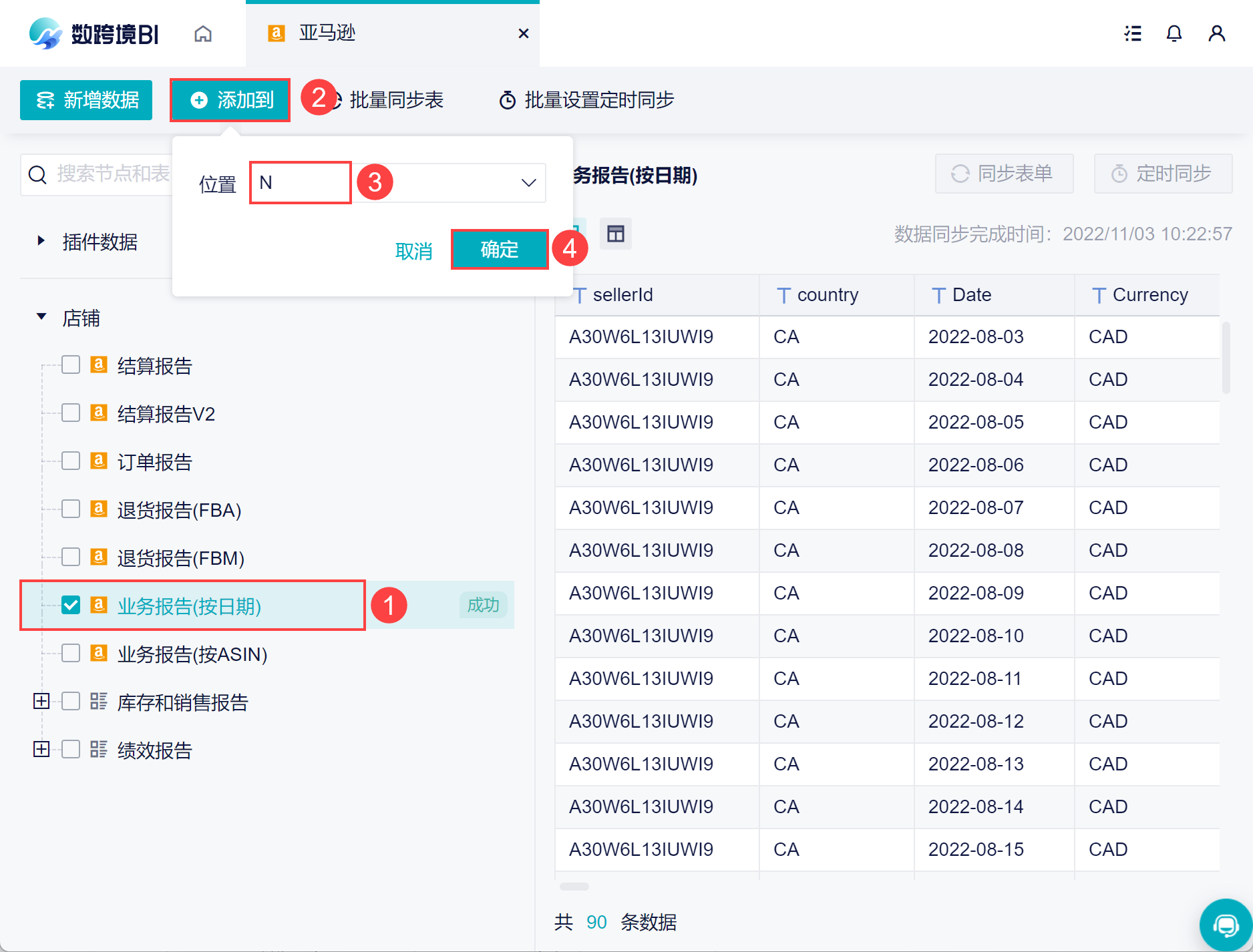Click 批量设置定时同步 in toolbar
1253x952 pixels.
coord(586,100)
